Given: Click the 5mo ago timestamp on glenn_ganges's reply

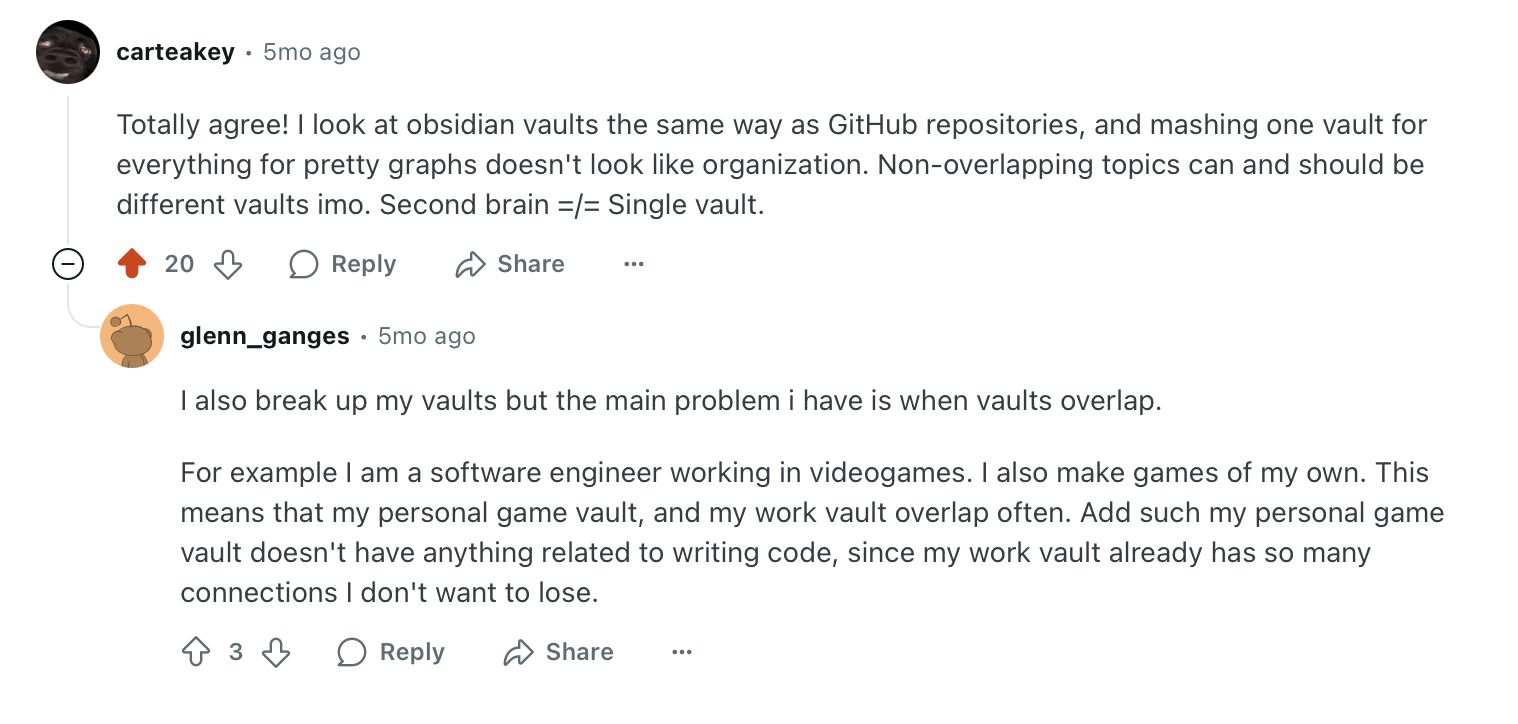Looking at the screenshot, I should tap(427, 336).
